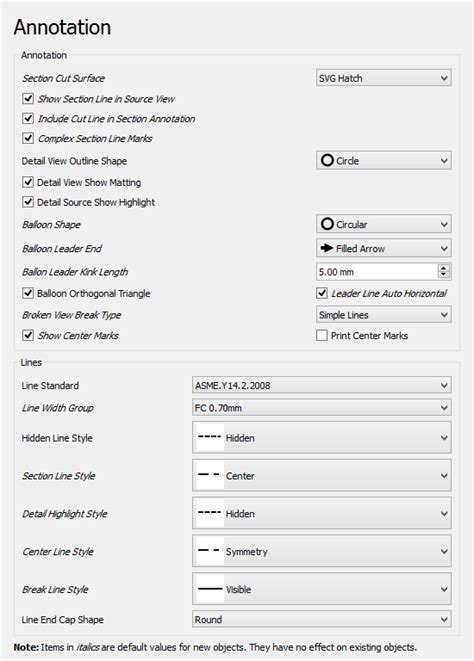Toggle Show Section Line in Source View

click(x=28, y=99)
